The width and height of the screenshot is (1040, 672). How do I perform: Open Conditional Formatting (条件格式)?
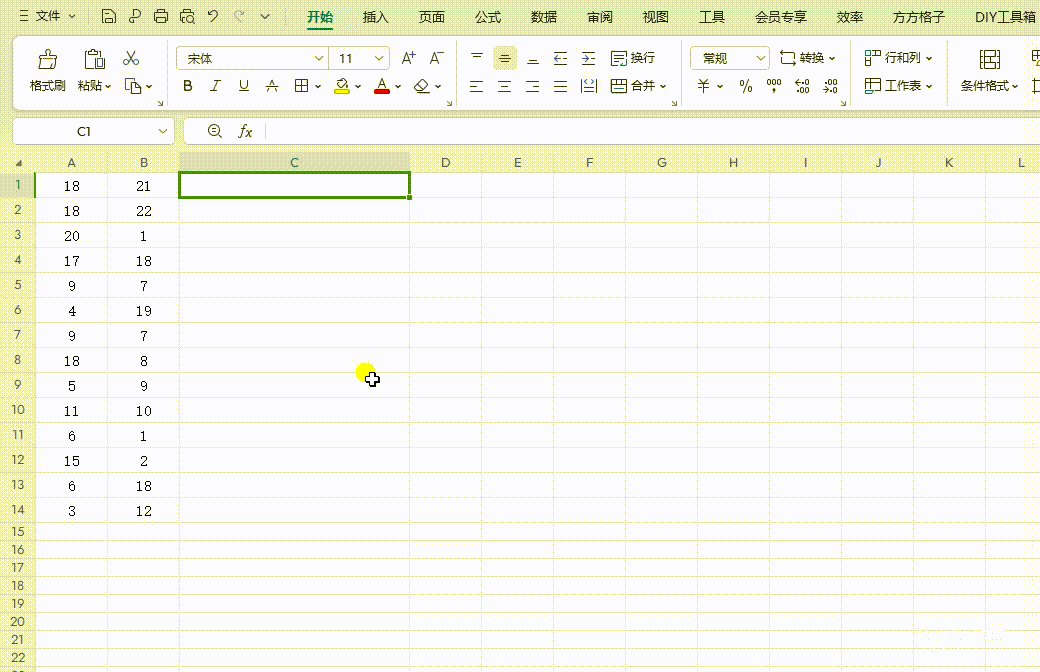(x=990, y=70)
